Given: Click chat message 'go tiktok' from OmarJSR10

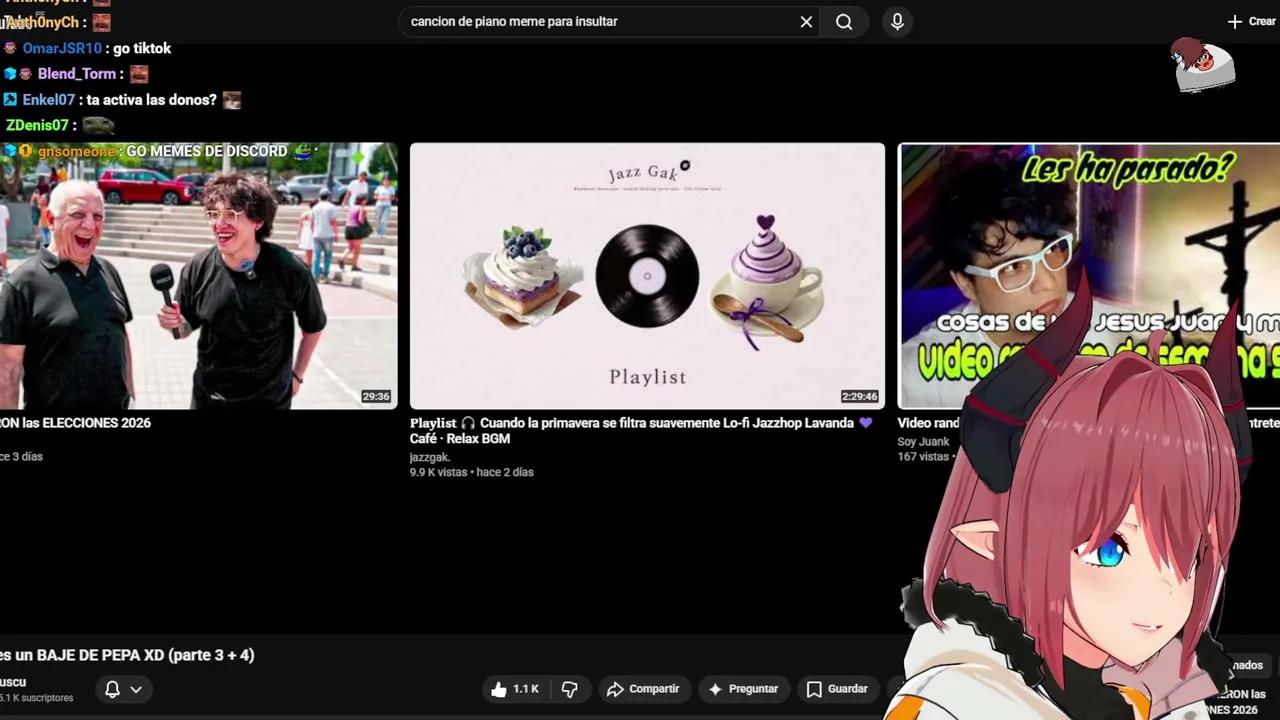Looking at the screenshot, I should (142, 48).
